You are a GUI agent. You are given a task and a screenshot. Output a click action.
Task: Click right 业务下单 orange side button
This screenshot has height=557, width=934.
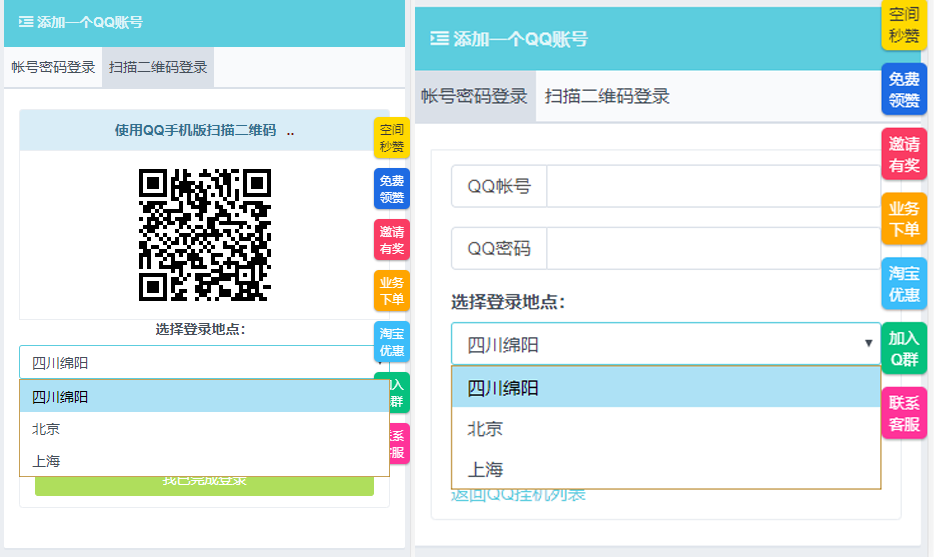click(904, 219)
